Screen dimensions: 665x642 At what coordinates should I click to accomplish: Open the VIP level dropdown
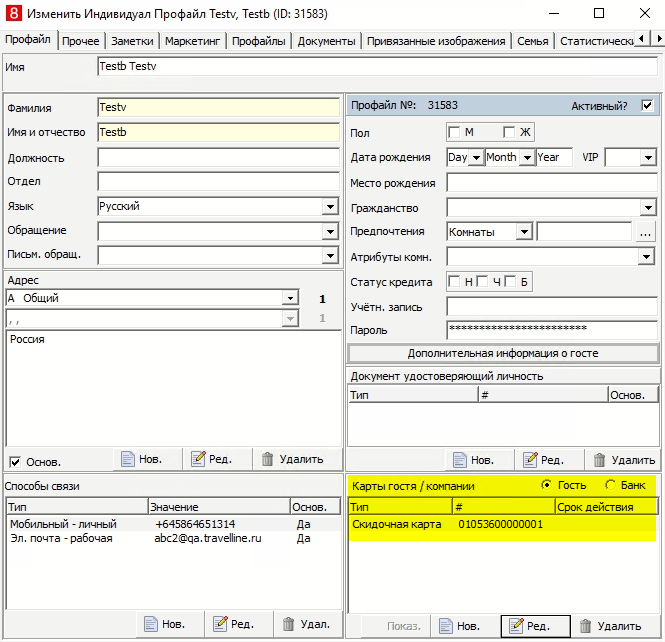pyautogui.click(x=648, y=158)
